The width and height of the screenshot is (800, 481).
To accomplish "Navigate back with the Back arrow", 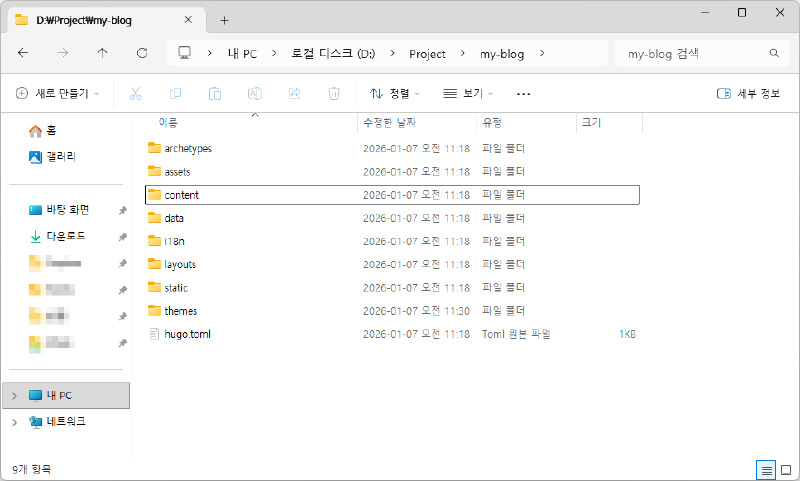I will [23, 53].
